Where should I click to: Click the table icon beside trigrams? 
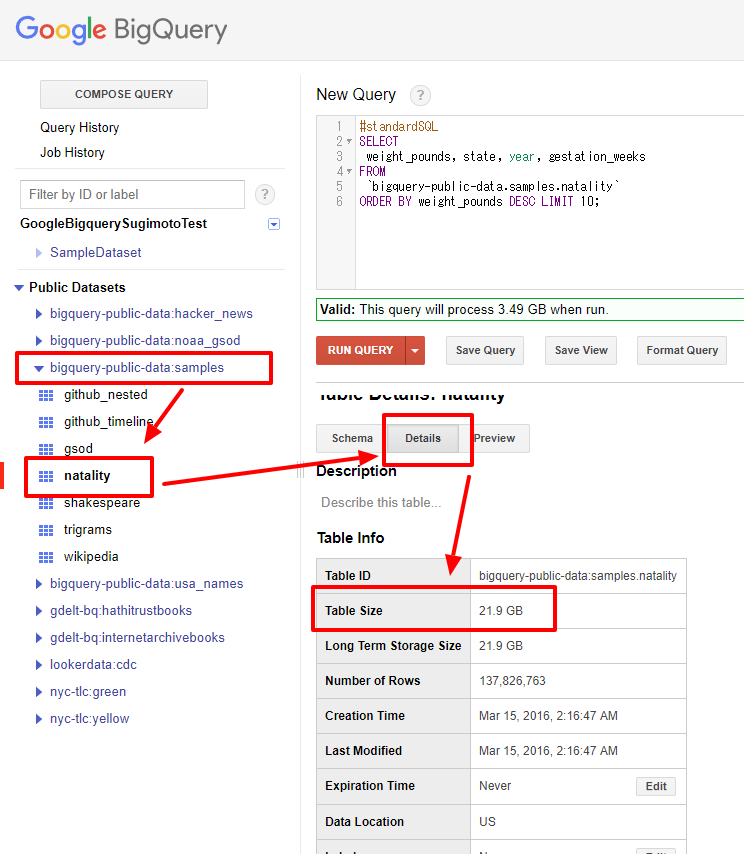pos(46,530)
